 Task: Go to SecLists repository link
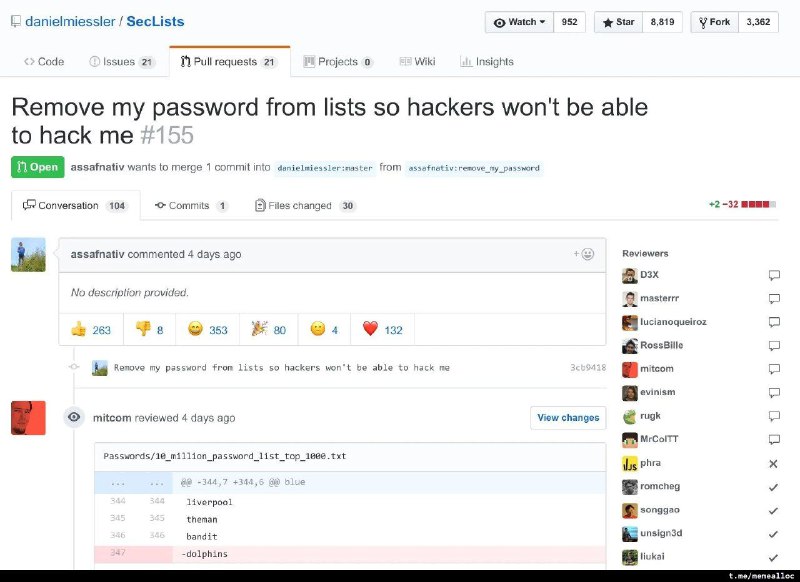pyautogui.click(x=155, y=21)
